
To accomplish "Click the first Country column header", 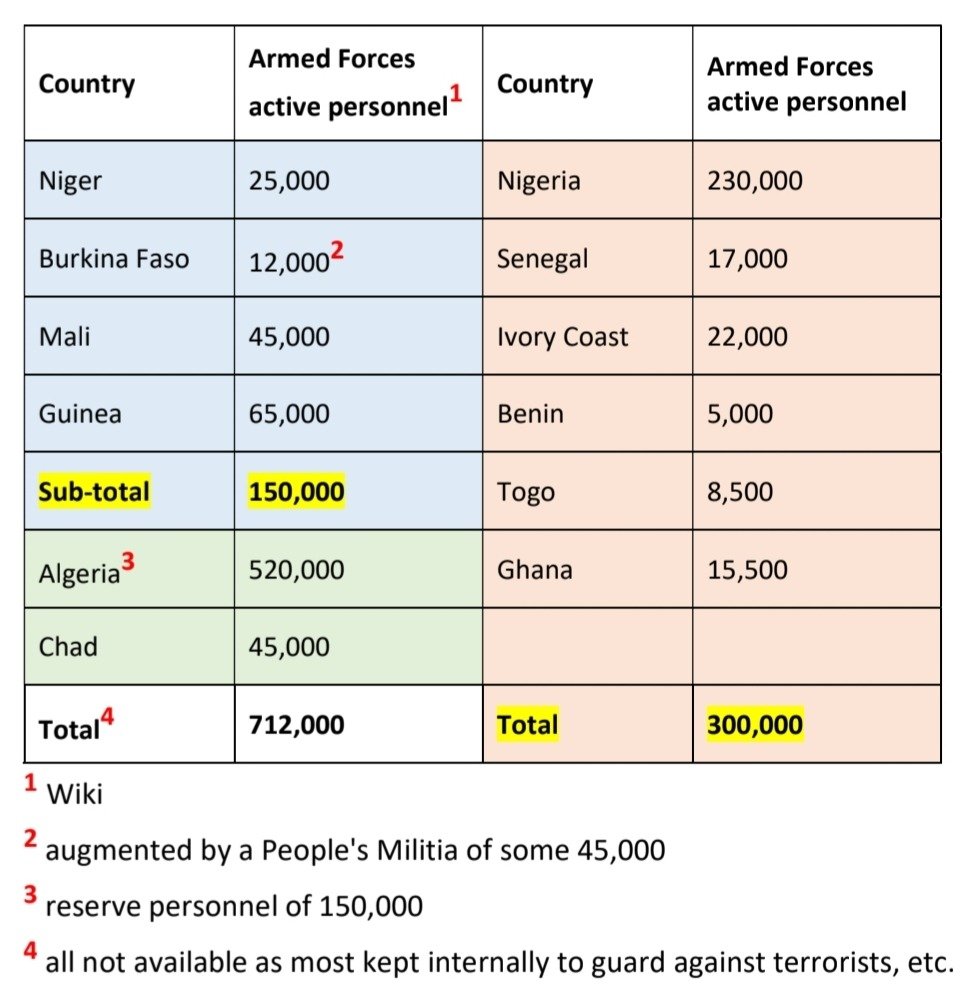I will click(x=87, y=84).
